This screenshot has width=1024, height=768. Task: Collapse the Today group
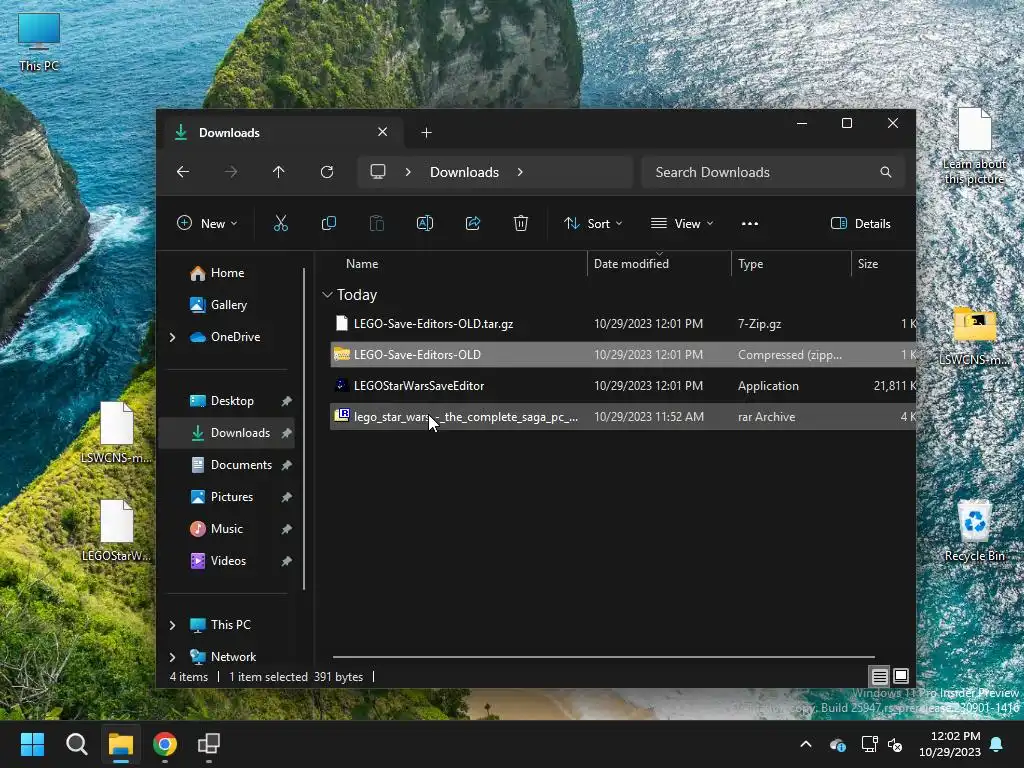pyautogui.click(x=327, y=295)
